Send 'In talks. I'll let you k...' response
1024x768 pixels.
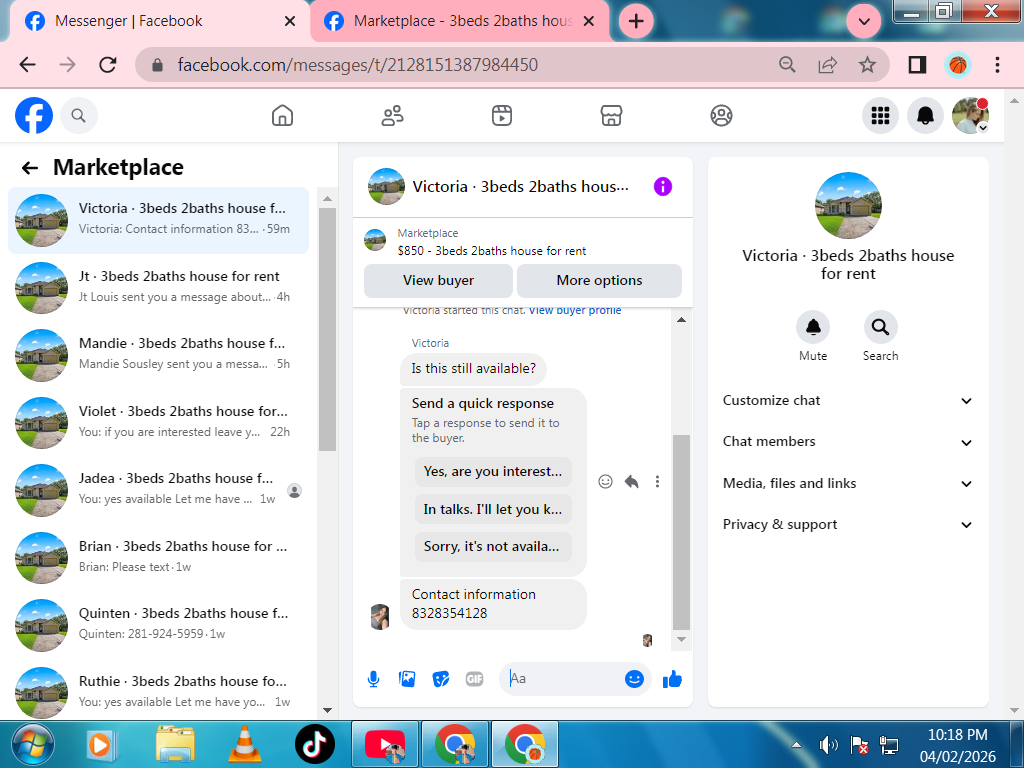pos(493,509)
